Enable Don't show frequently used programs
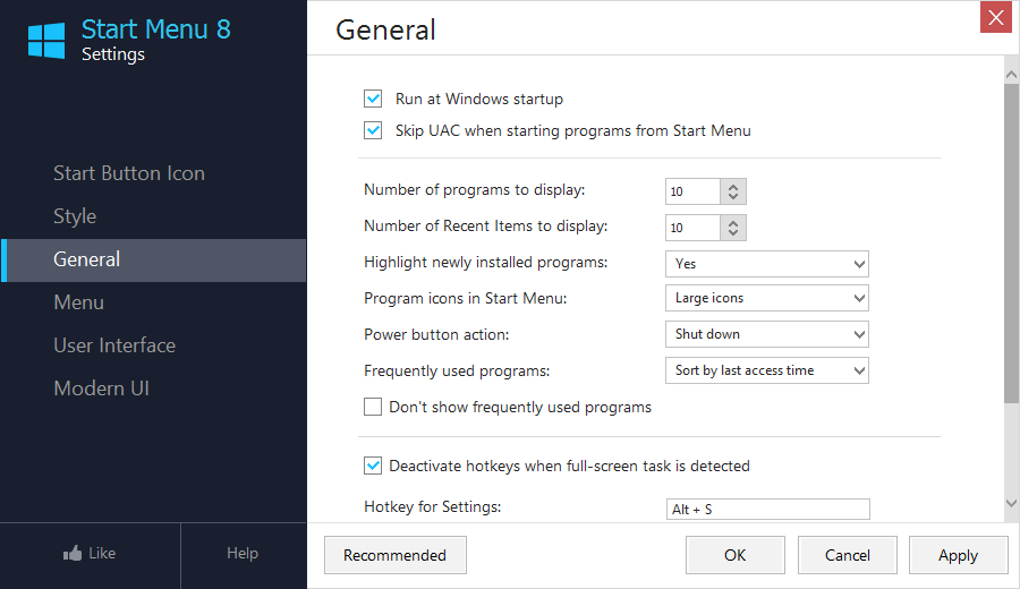Image resolution: width=1020 pixels, height=589 pixels. pyautogui.click(x=373, y=407)
